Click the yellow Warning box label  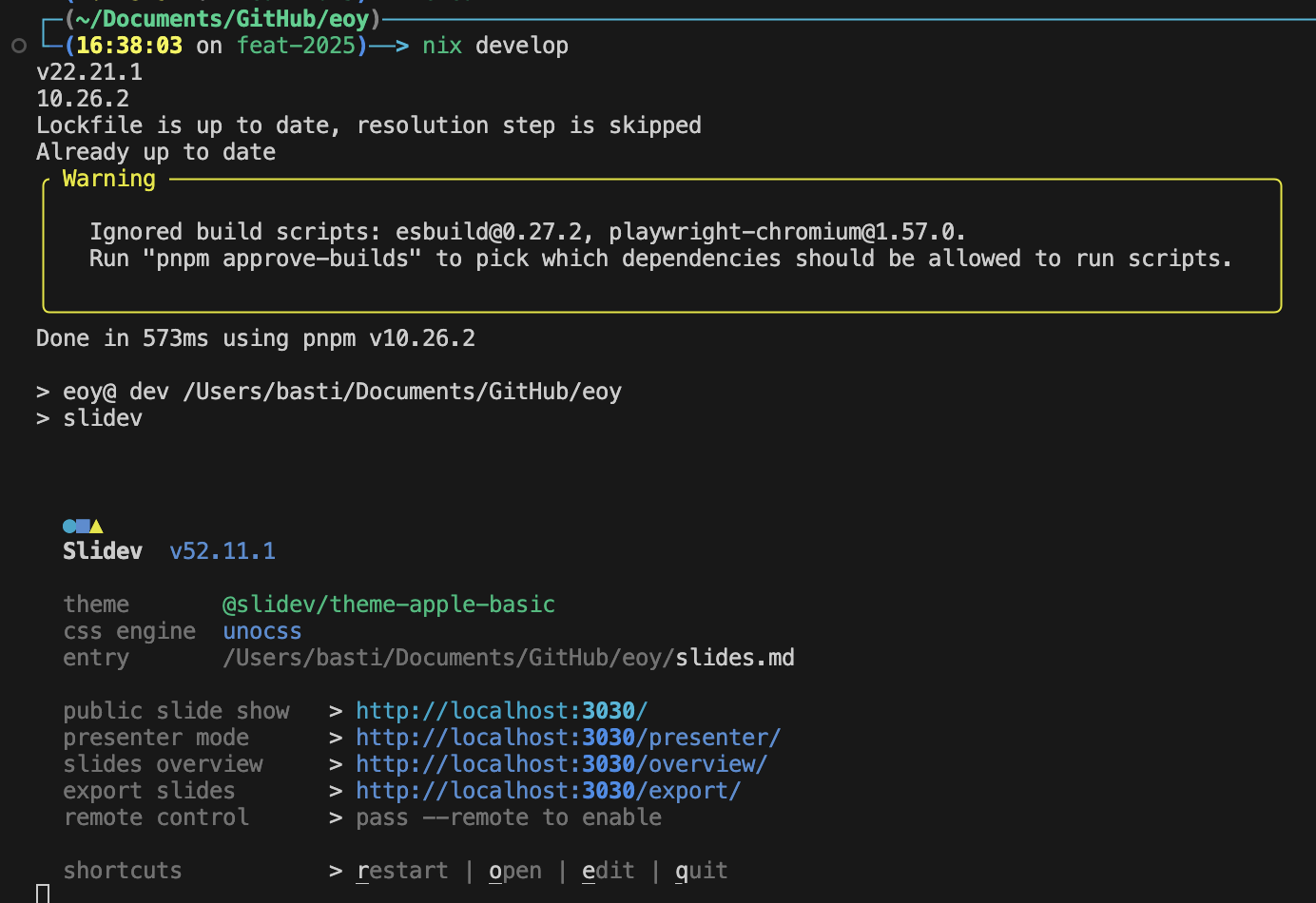pos(108,179)
